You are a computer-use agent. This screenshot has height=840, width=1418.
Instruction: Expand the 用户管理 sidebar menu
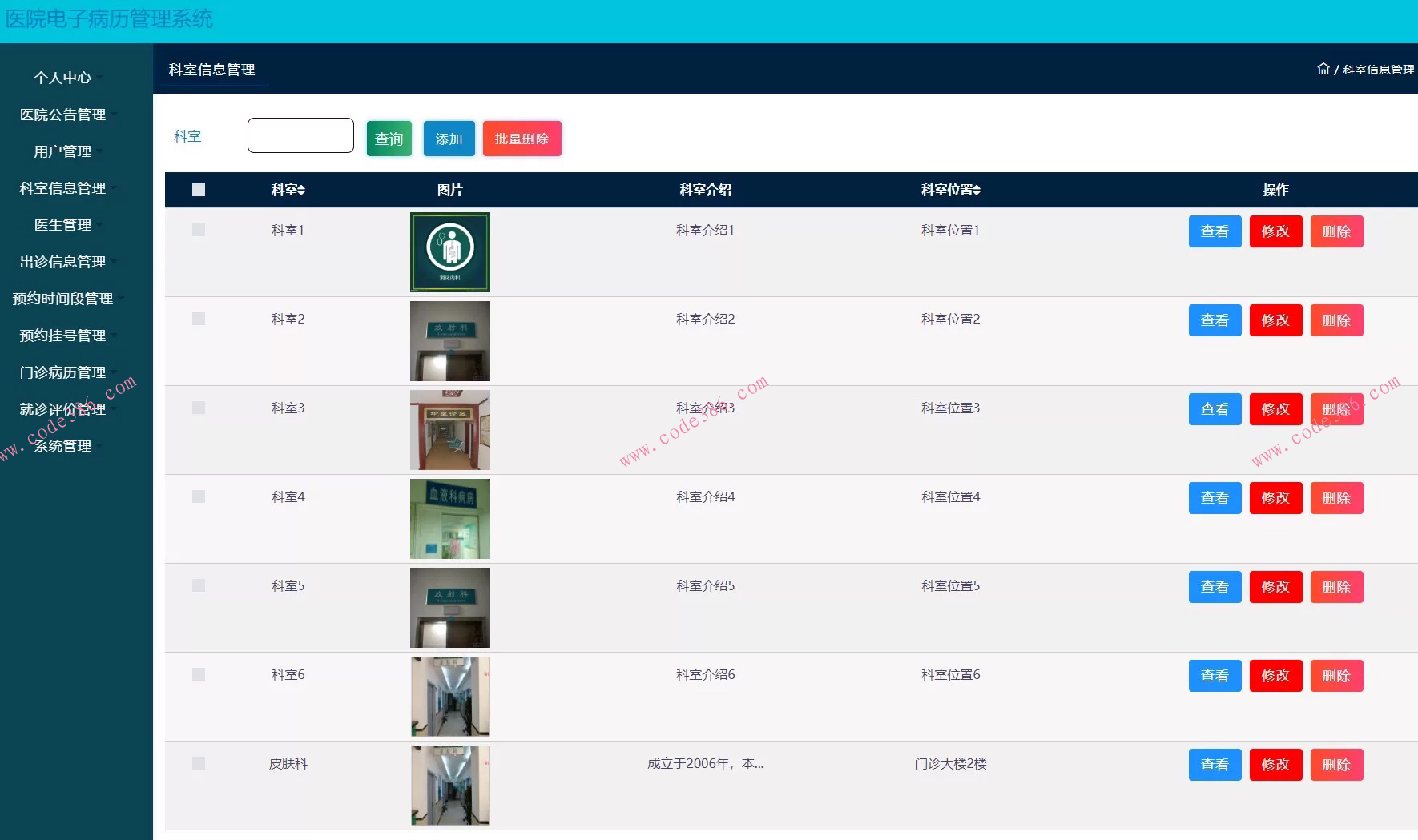pos(62,151)
